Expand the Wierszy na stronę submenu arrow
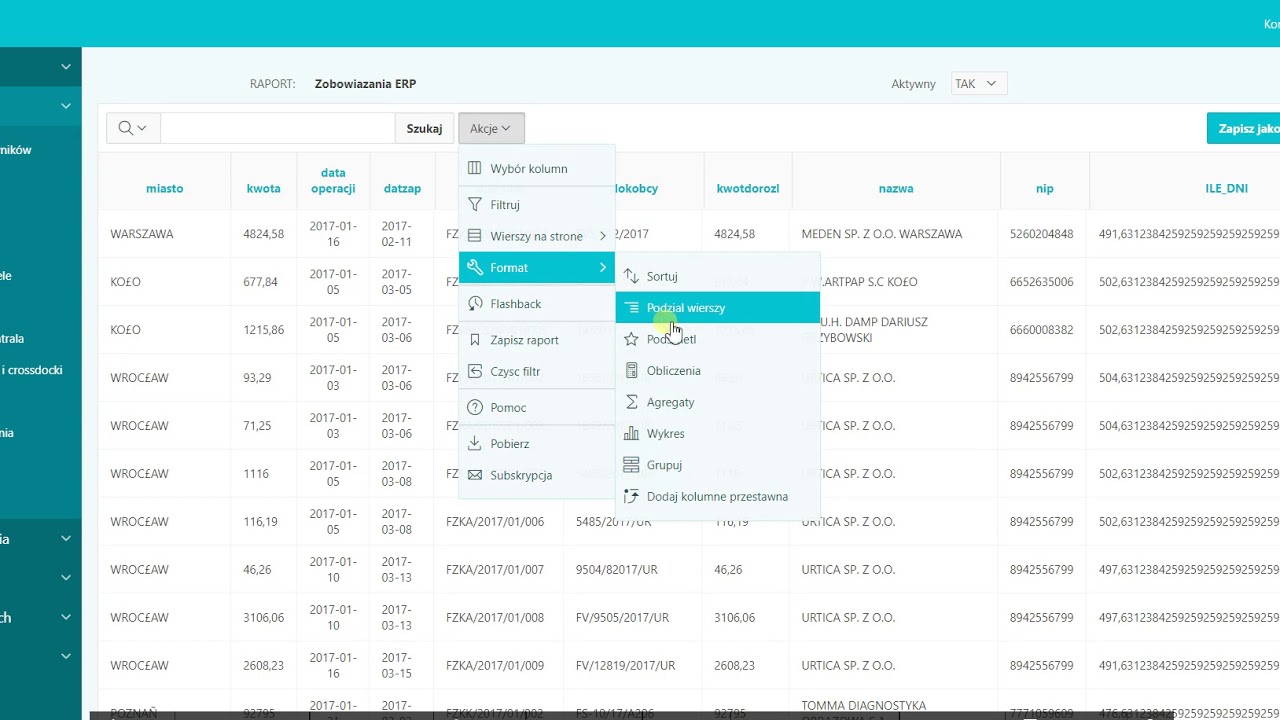This screenshot has width=1280, height=720. [x=603, y=236]
